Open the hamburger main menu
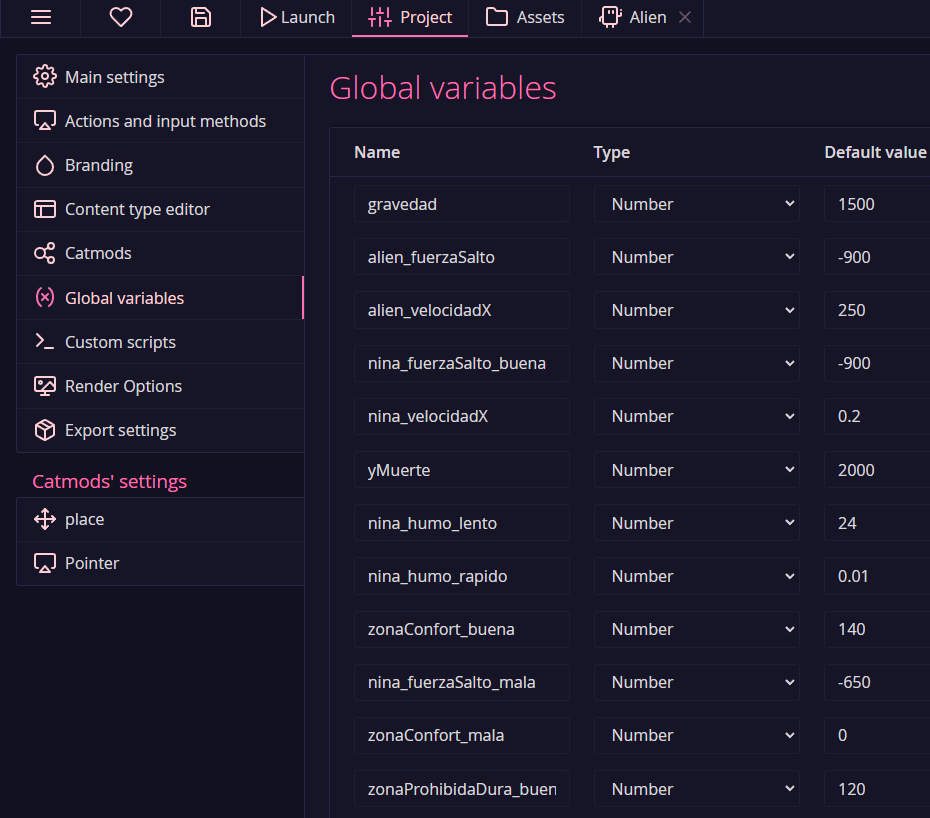Image resolution: width=930 pixels, height=818 pixels. click(41, 17)
